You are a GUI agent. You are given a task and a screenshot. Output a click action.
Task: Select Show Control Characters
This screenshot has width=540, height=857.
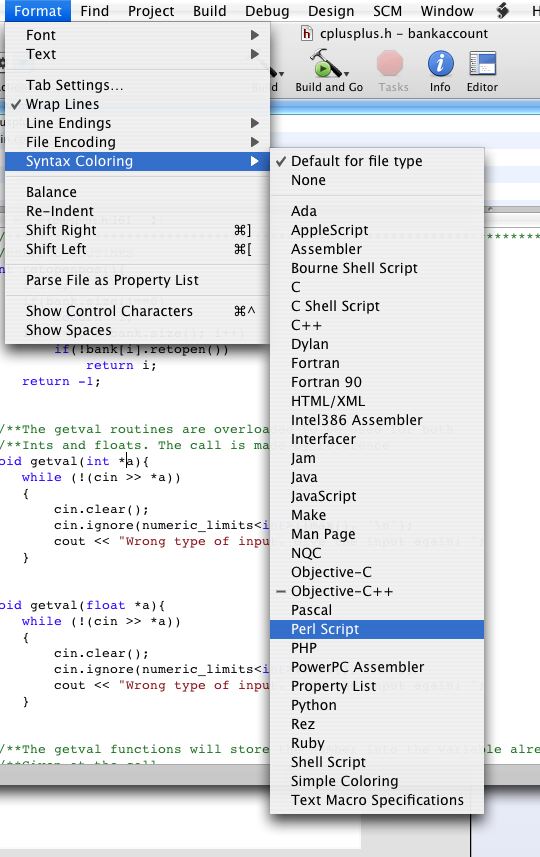tap(137, 311)
